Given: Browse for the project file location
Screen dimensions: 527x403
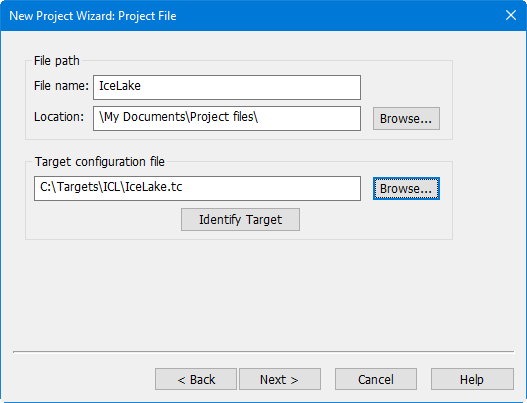Looking at the screenshot, I should point(406,118).
